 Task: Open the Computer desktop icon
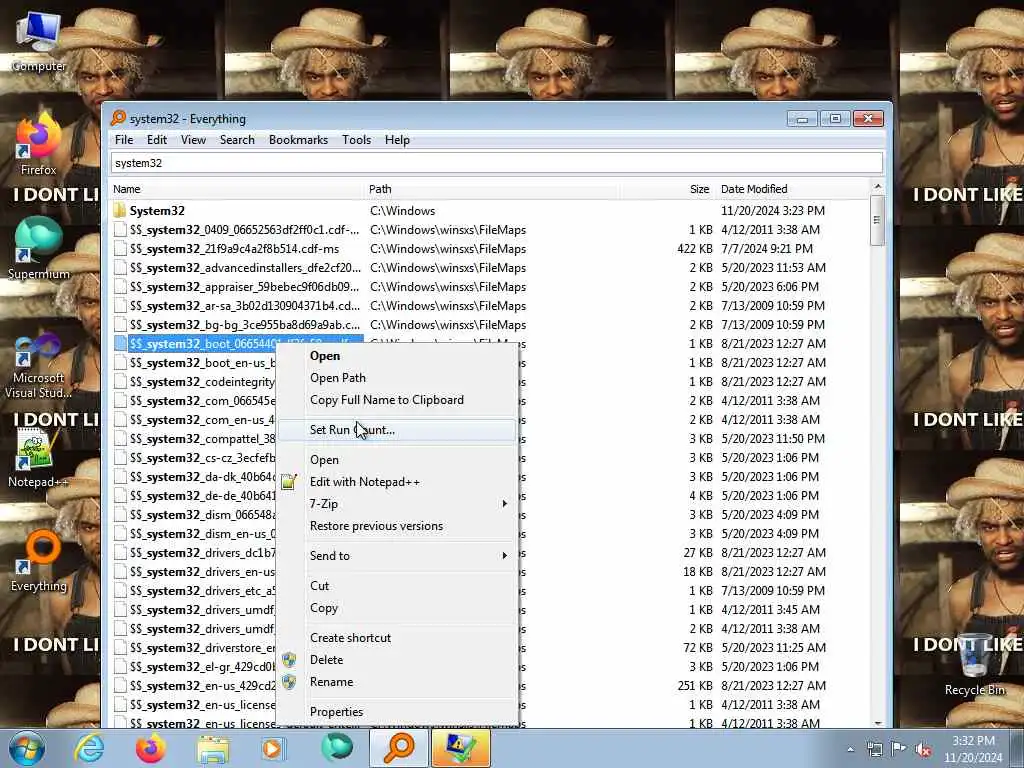(x=39, y=40)
